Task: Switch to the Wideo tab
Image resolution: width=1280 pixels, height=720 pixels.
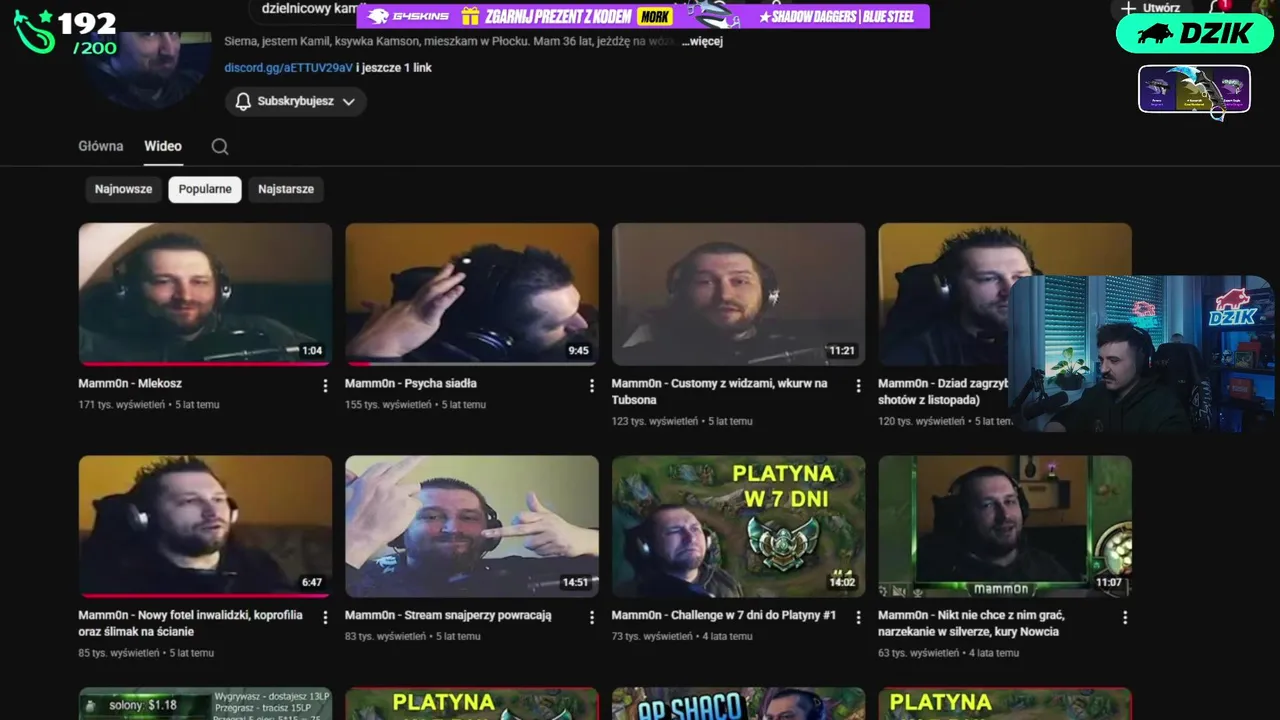Action: click(x=163, y=146)
